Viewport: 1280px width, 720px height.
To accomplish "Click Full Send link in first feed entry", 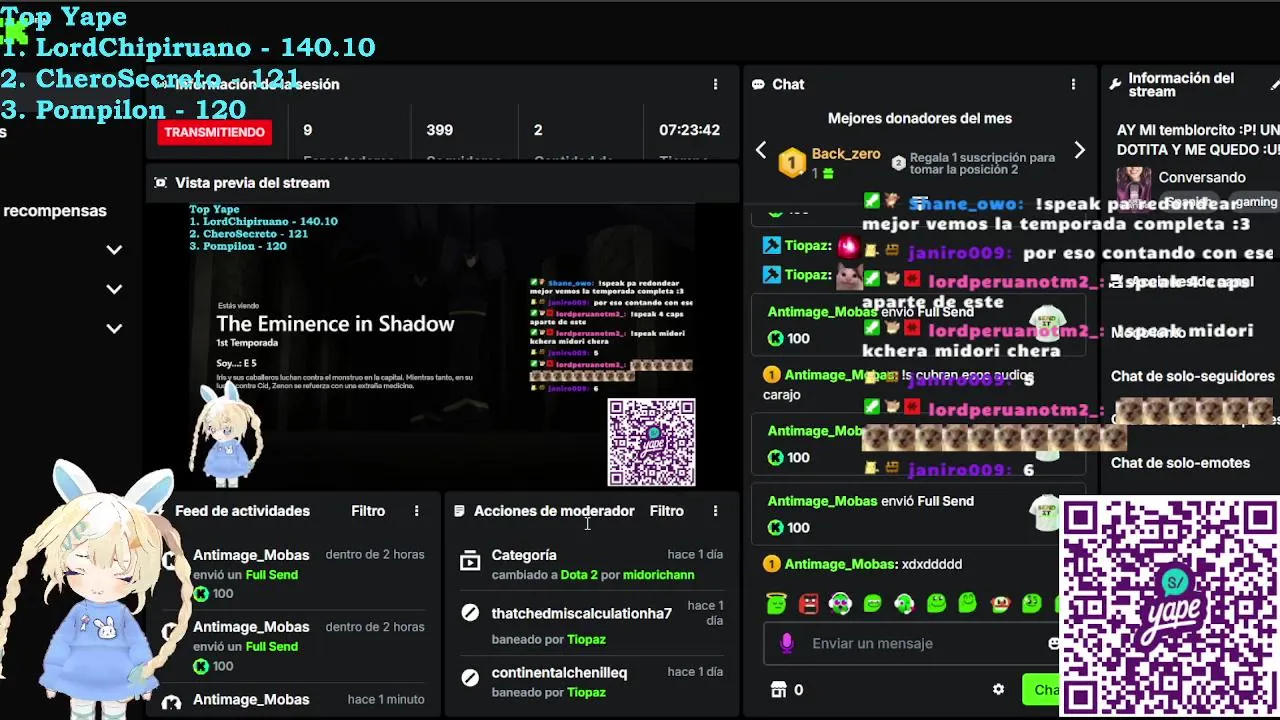I will pyautogui.click(x=272, y=575).
